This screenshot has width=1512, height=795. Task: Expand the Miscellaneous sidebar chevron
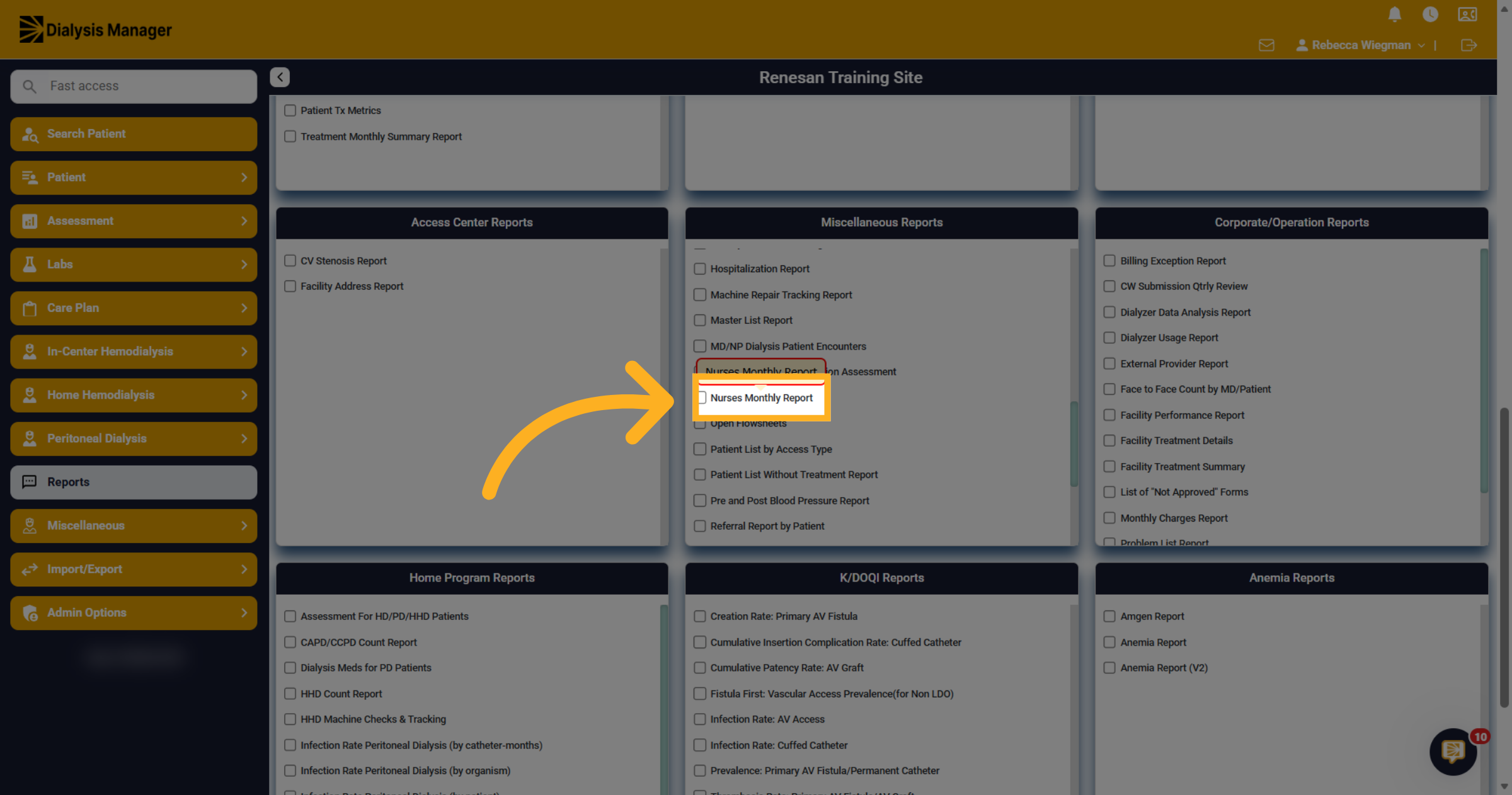(244, 525)
